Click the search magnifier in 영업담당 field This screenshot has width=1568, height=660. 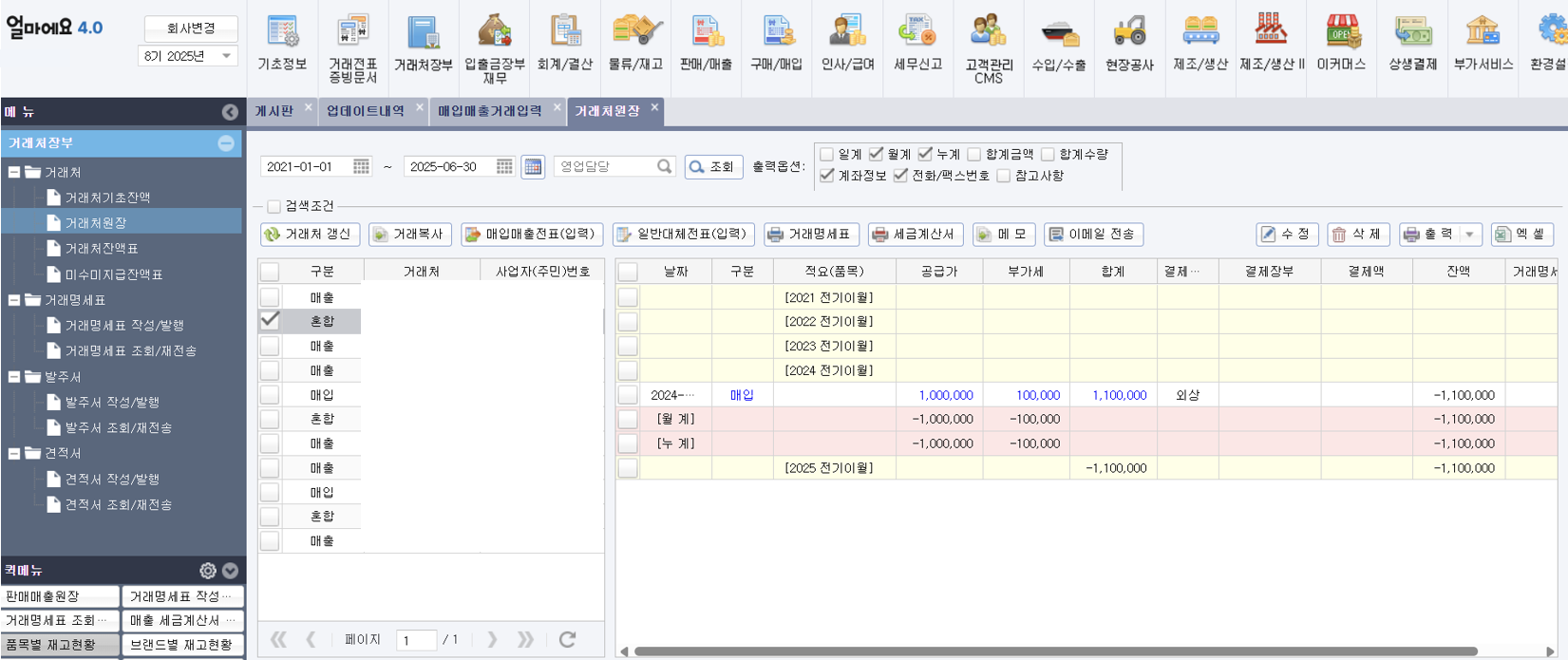[664, 166]
